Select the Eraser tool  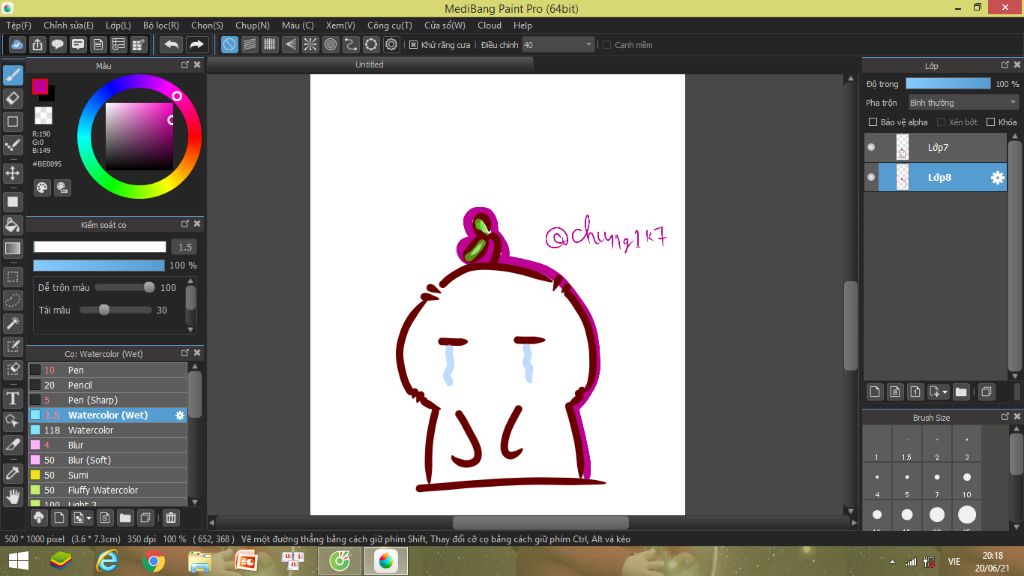(12, 99)
